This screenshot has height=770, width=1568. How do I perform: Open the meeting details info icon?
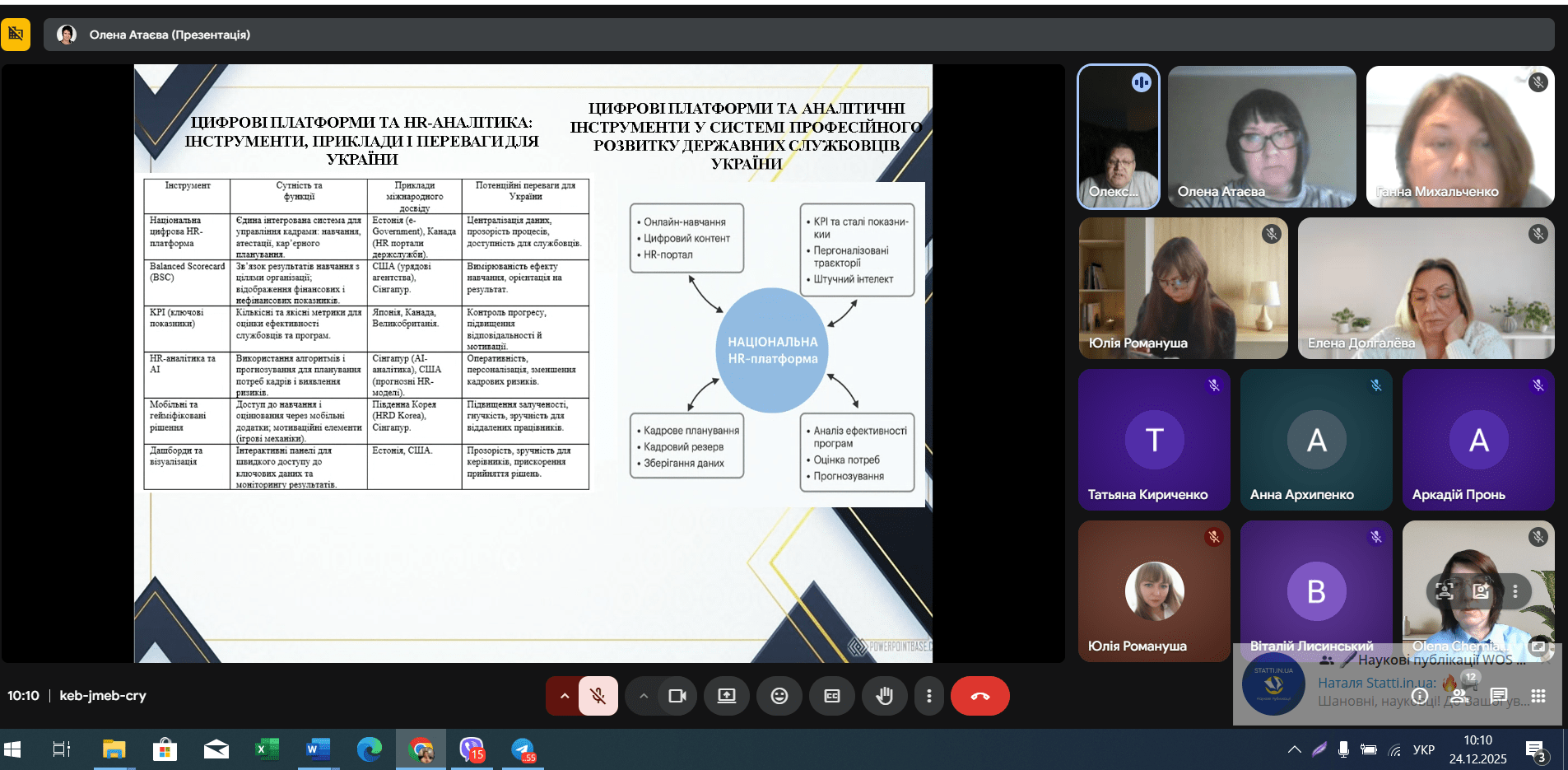1420,696
